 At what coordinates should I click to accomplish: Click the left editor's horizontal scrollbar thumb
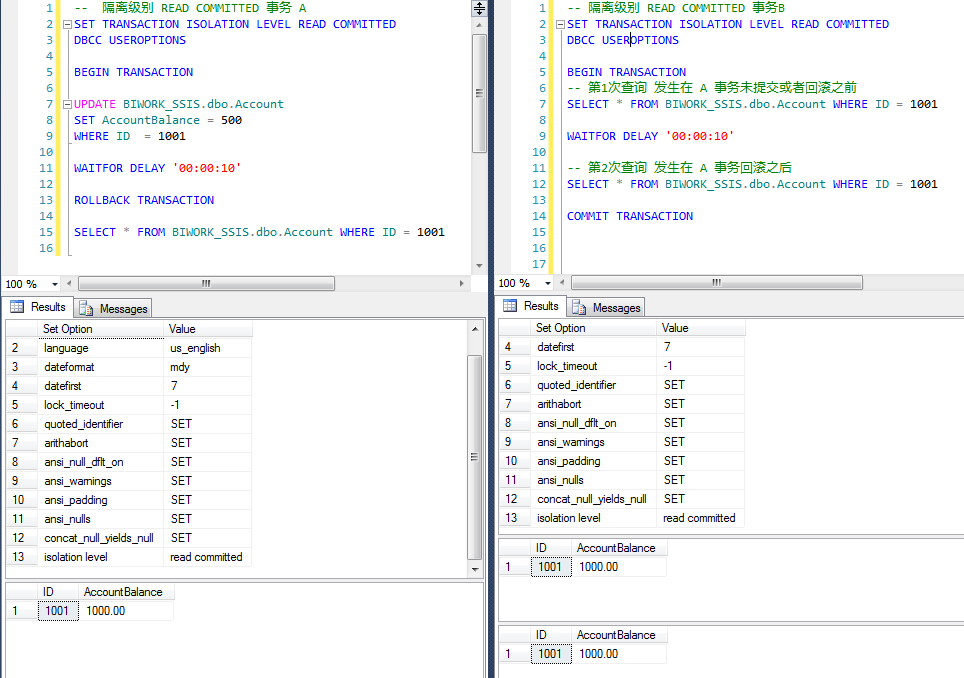(x=205, y=284)
